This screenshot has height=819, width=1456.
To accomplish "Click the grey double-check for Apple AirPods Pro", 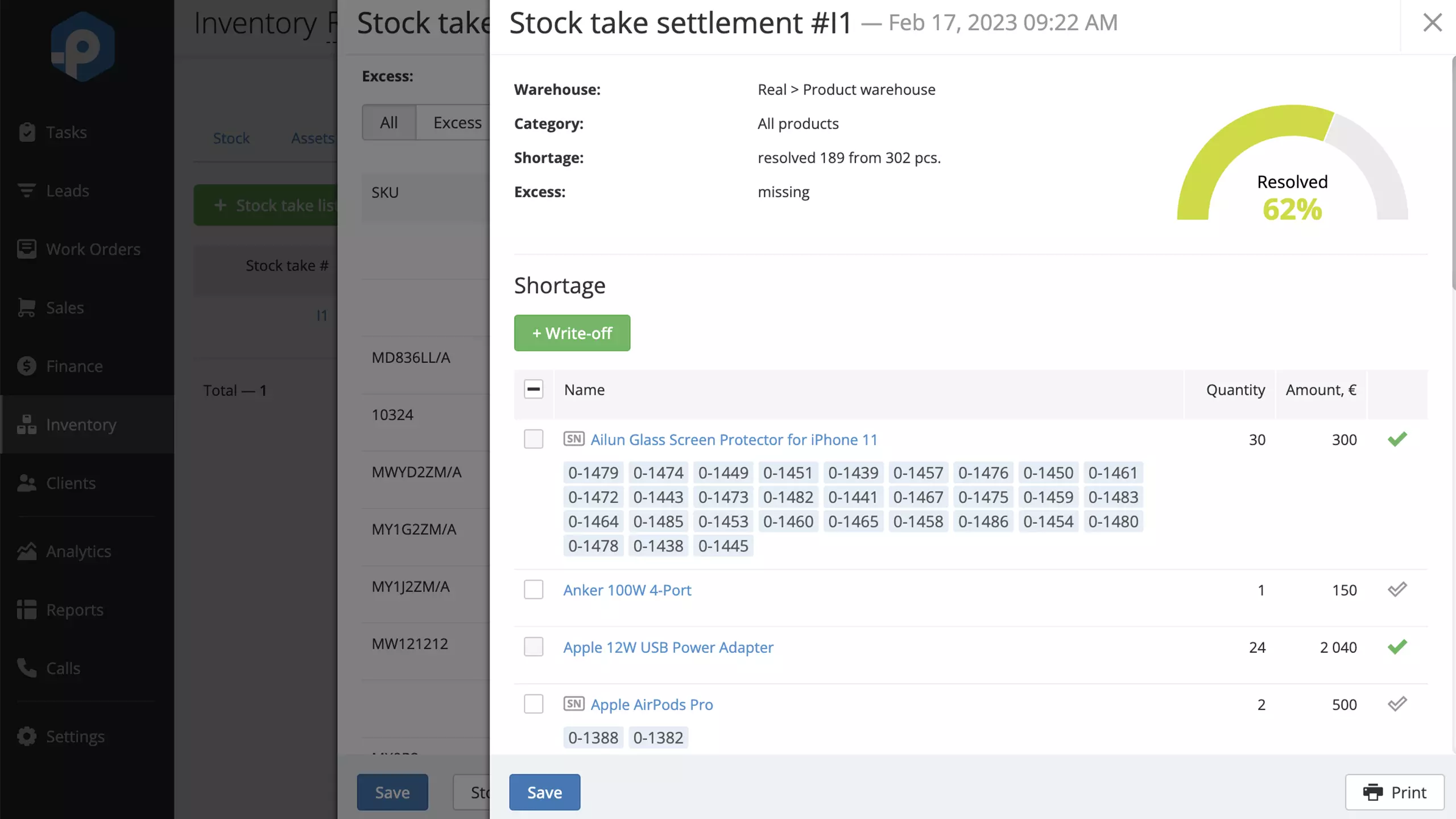I will tap(1397, 704).
